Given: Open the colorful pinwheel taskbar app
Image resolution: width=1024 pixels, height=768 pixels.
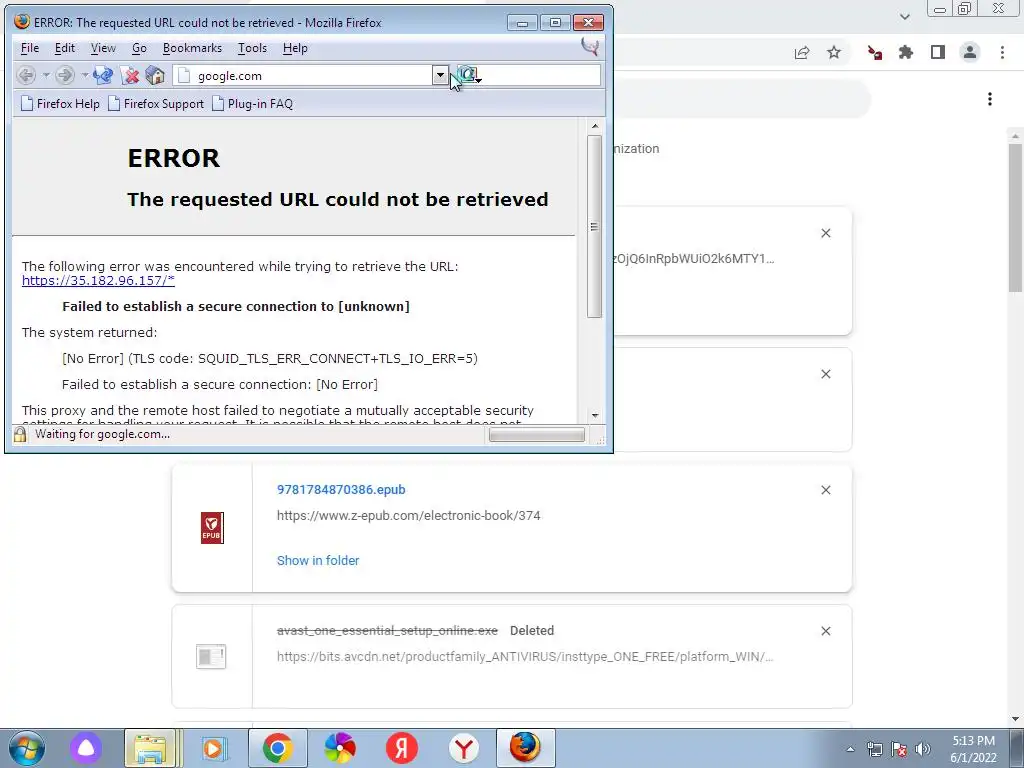Looking at the screenshot, I should click(x=340, y=748).
